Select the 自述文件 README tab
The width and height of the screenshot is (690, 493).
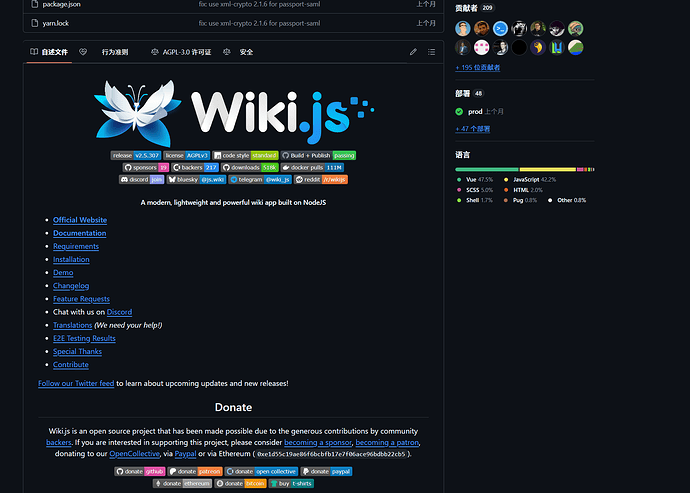coord(49,52)
